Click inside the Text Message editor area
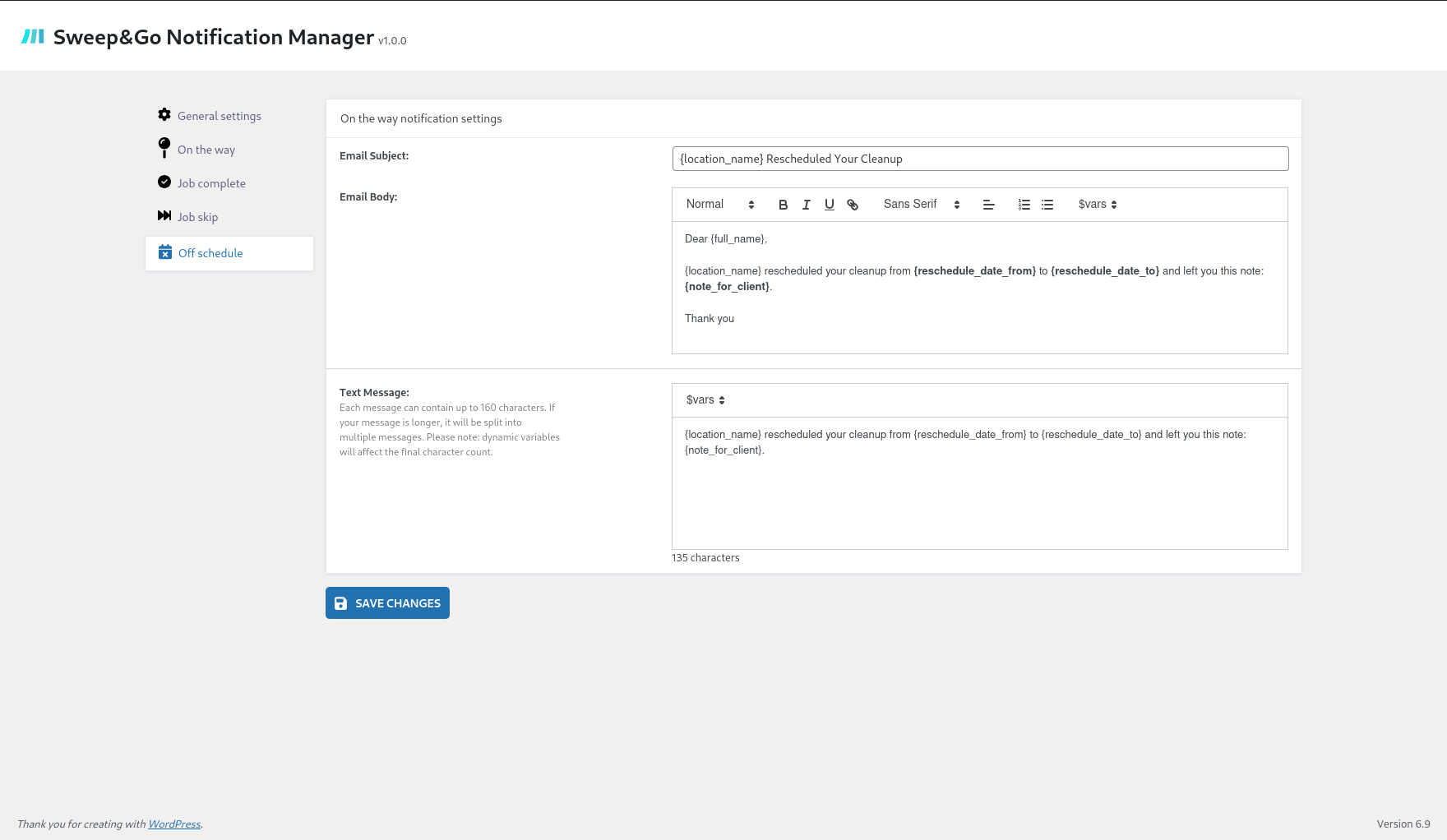 (x=979, y=493)
